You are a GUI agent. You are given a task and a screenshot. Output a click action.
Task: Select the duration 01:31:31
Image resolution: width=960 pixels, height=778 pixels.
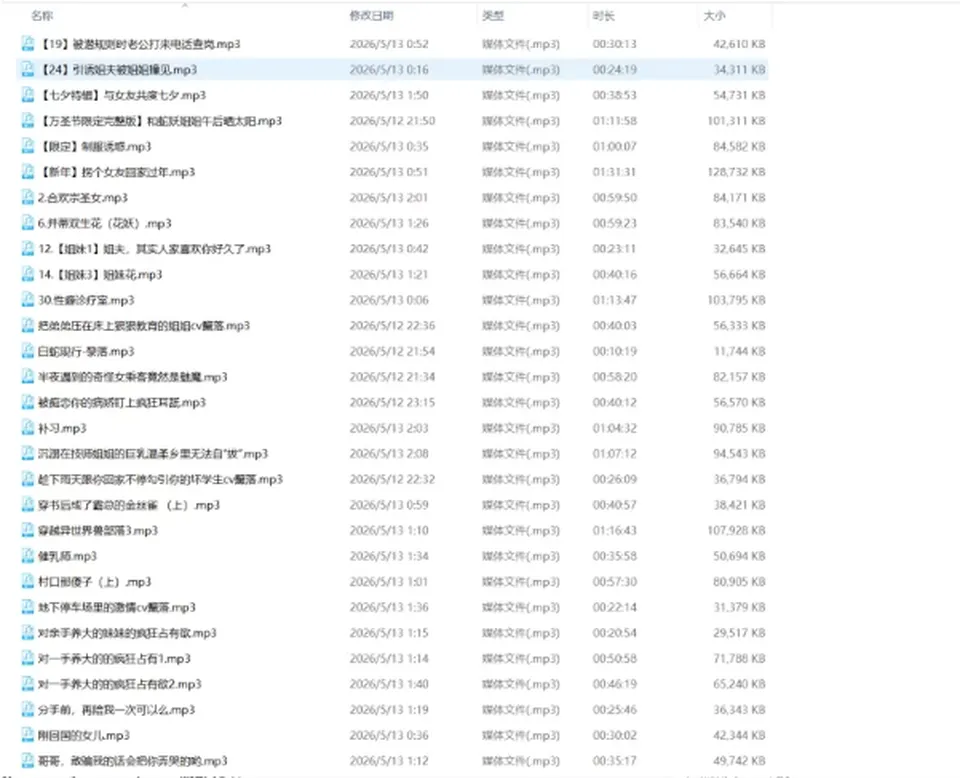click(x=615, y=172)
